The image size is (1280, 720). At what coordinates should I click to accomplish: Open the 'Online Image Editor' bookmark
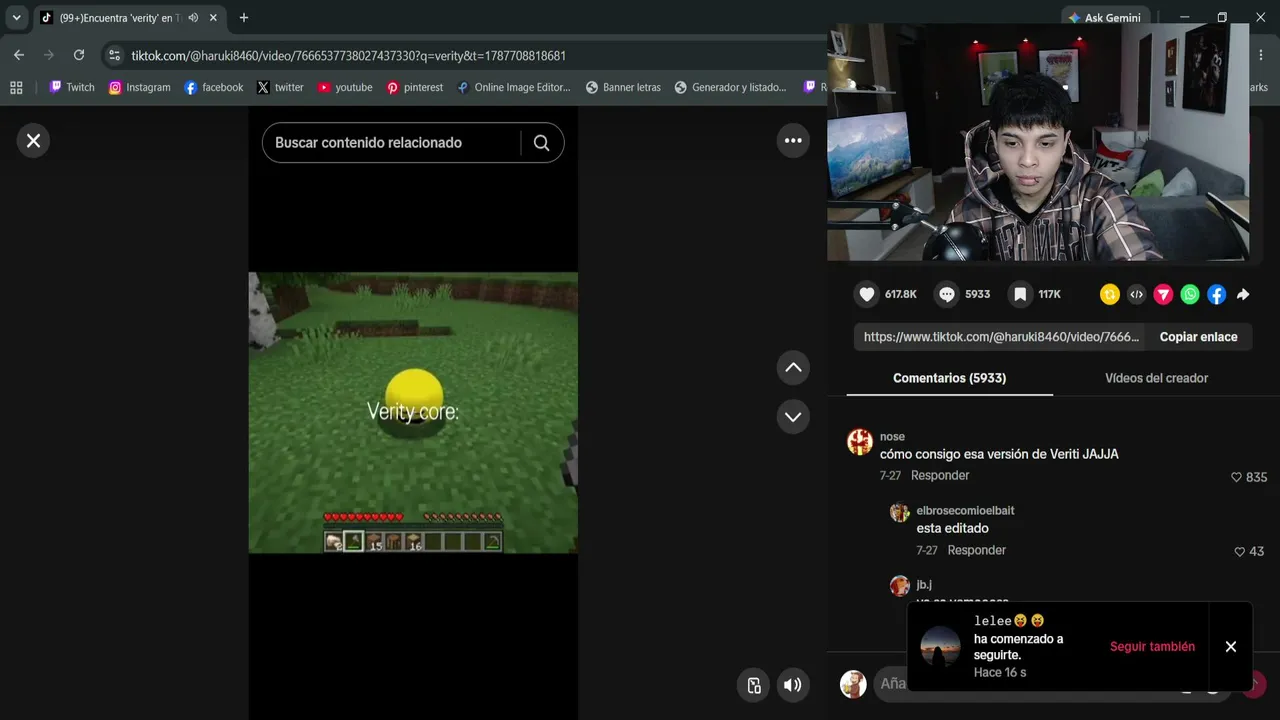click(x=514, y=87)
